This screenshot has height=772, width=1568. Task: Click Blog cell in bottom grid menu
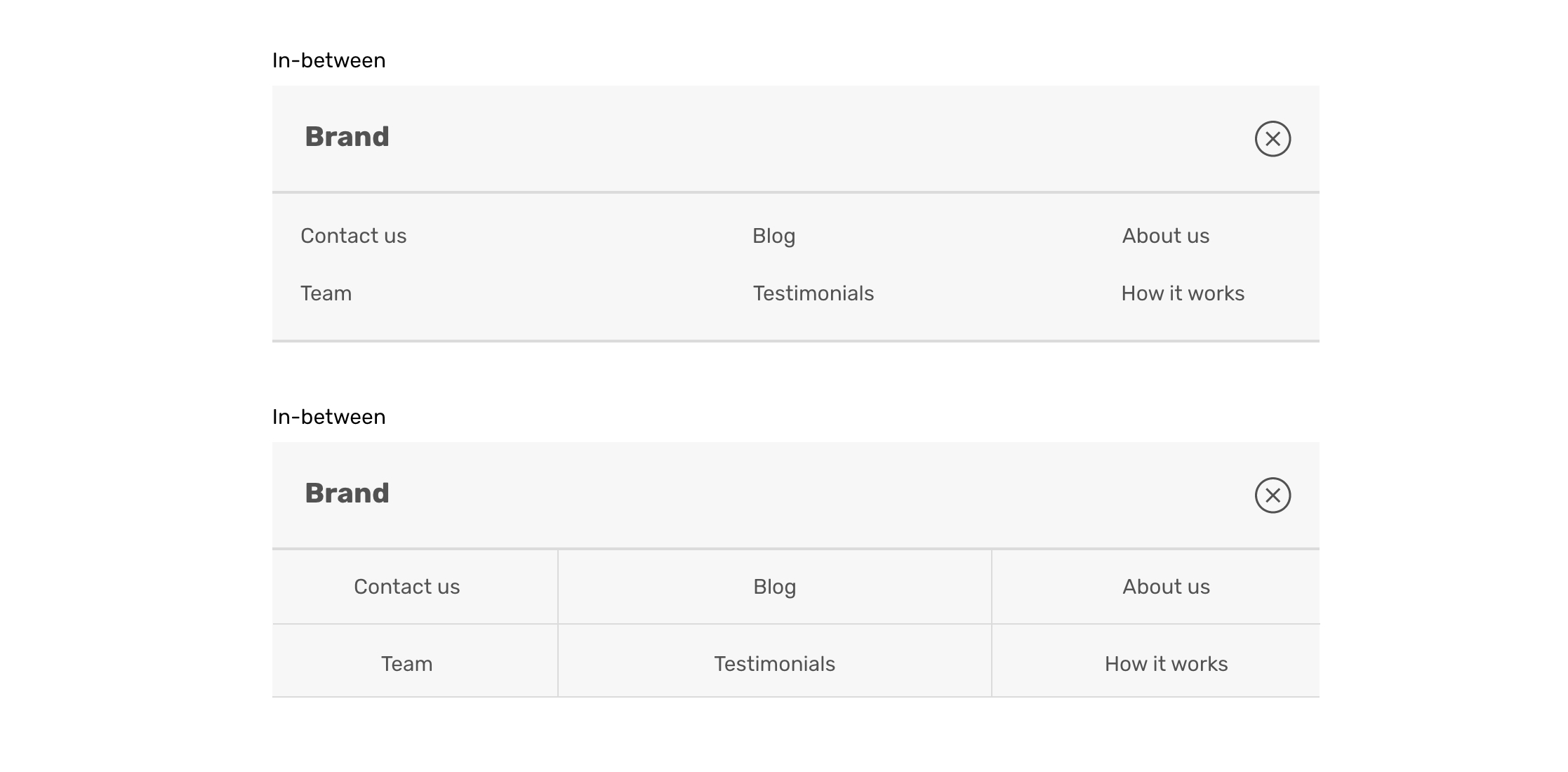774,587
